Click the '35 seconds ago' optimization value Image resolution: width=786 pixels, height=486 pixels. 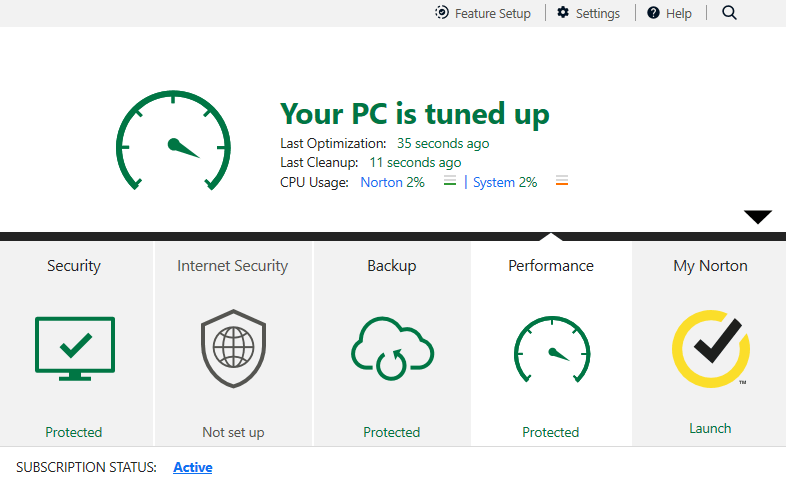tap(443, 143)
